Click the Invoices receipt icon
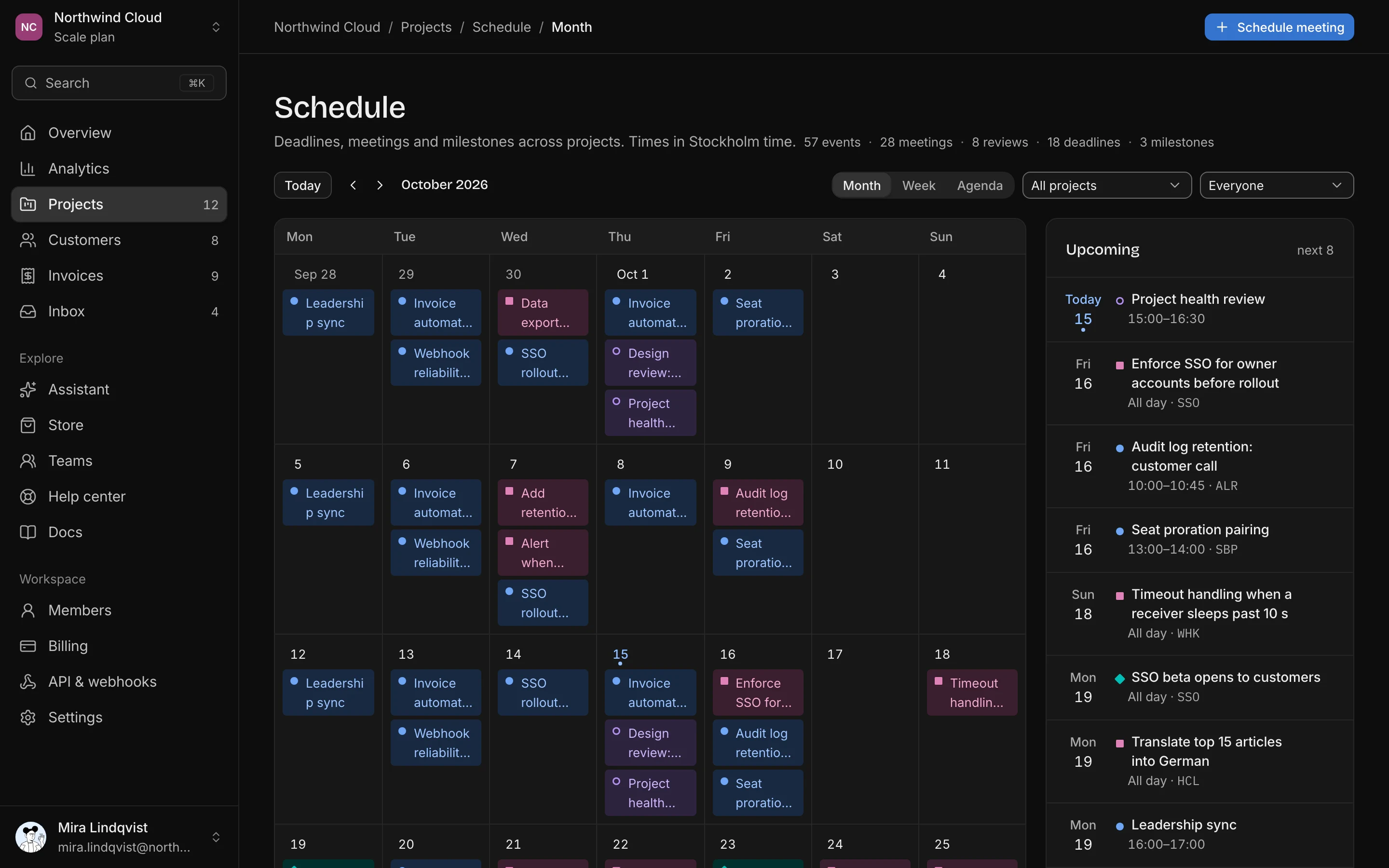 click(x=27, y=275)
